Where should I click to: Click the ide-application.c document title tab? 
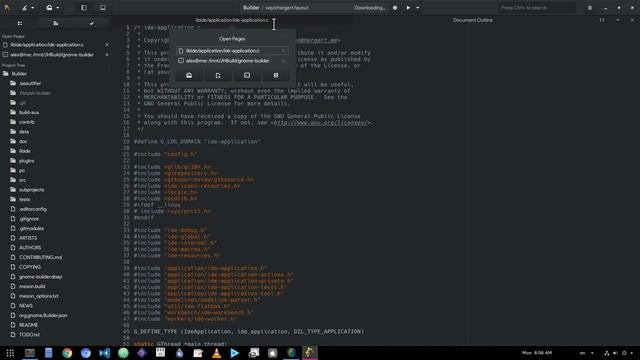[x=232, y=20]
